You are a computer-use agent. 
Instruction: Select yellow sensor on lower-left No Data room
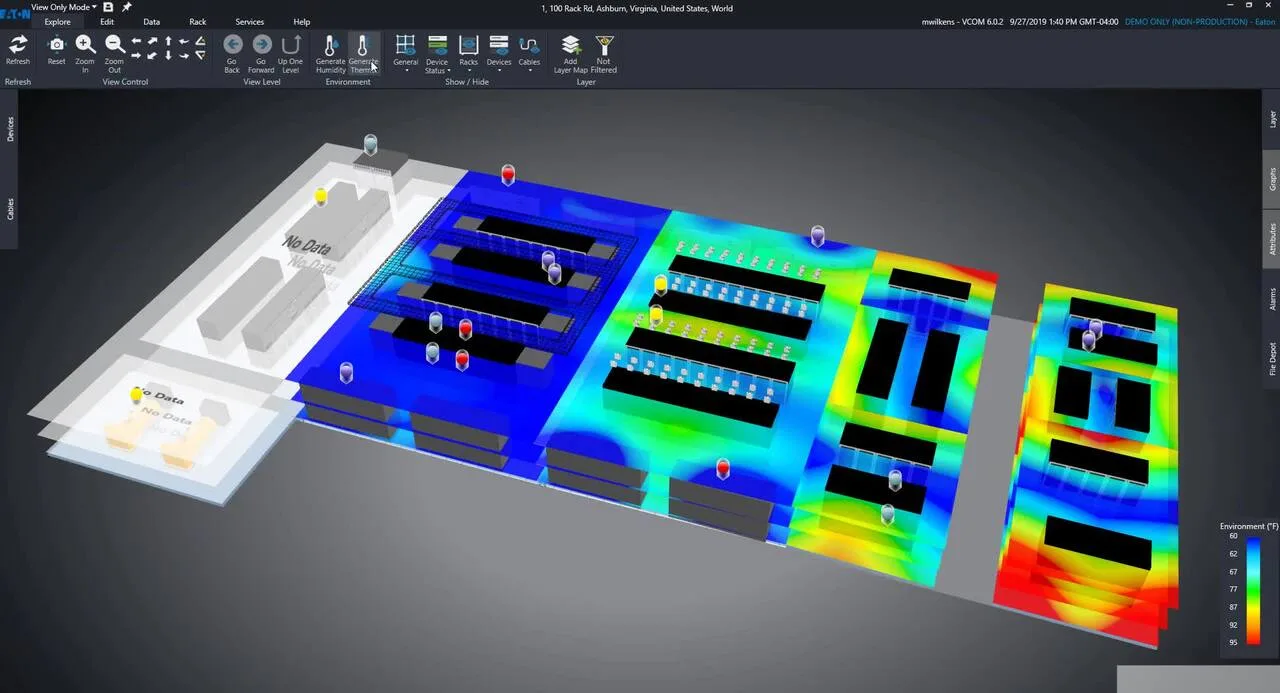(x=137, y=396)
